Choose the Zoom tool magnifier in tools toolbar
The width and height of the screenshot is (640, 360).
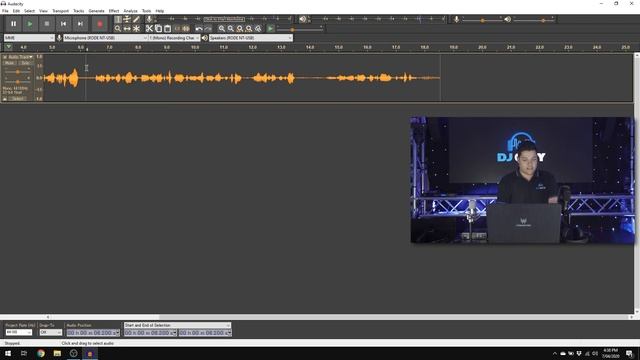pos(118,29)
